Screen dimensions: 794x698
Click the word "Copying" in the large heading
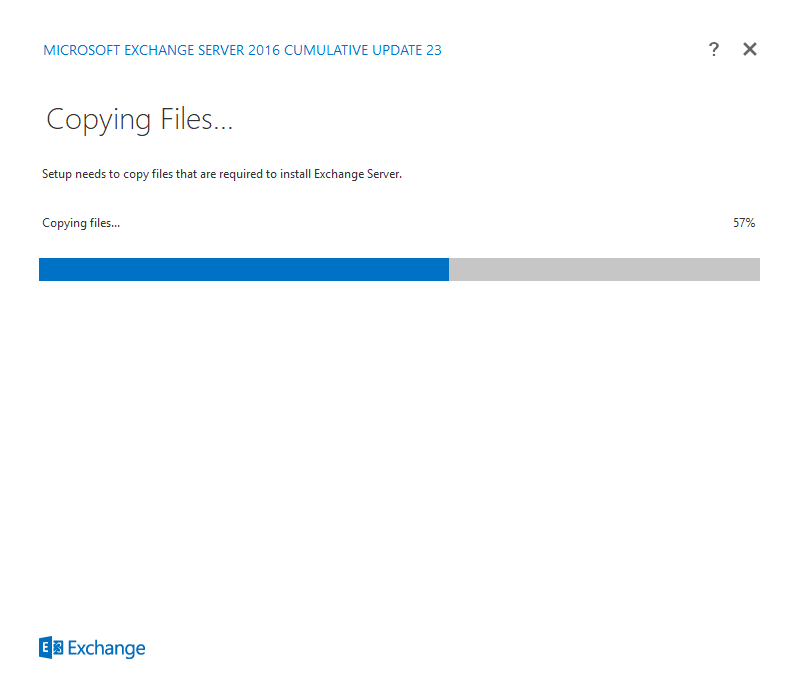(x=99, y=121)
